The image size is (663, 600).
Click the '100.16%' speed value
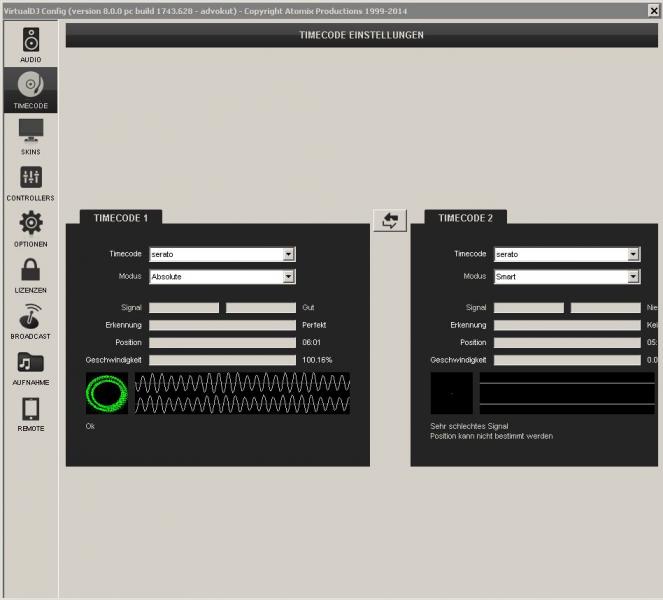[x=317, y=360]
